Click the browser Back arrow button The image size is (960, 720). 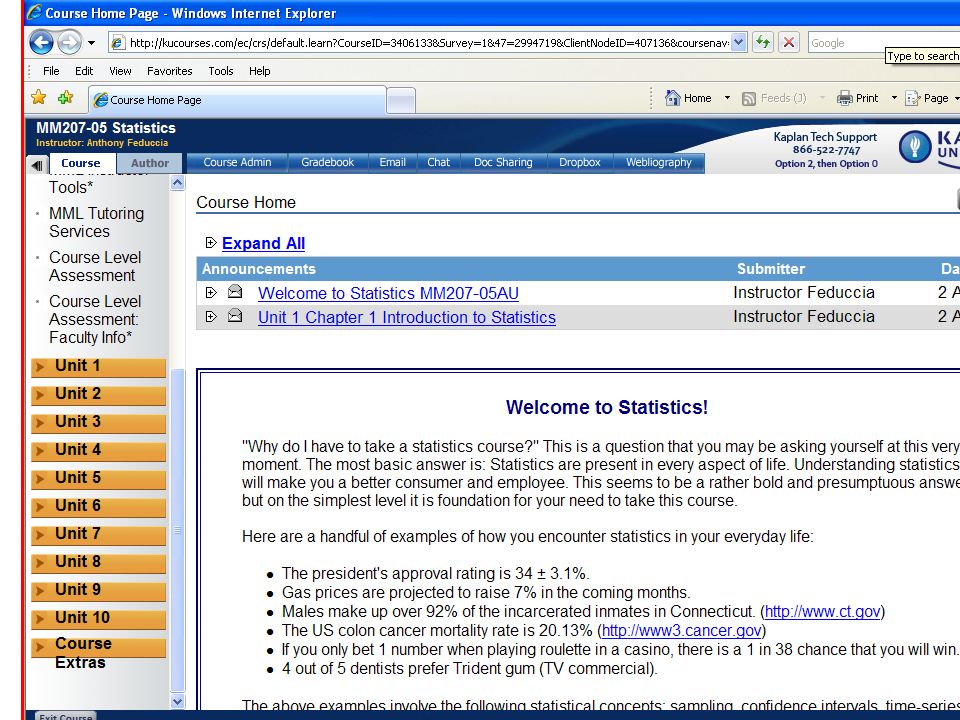42,42
